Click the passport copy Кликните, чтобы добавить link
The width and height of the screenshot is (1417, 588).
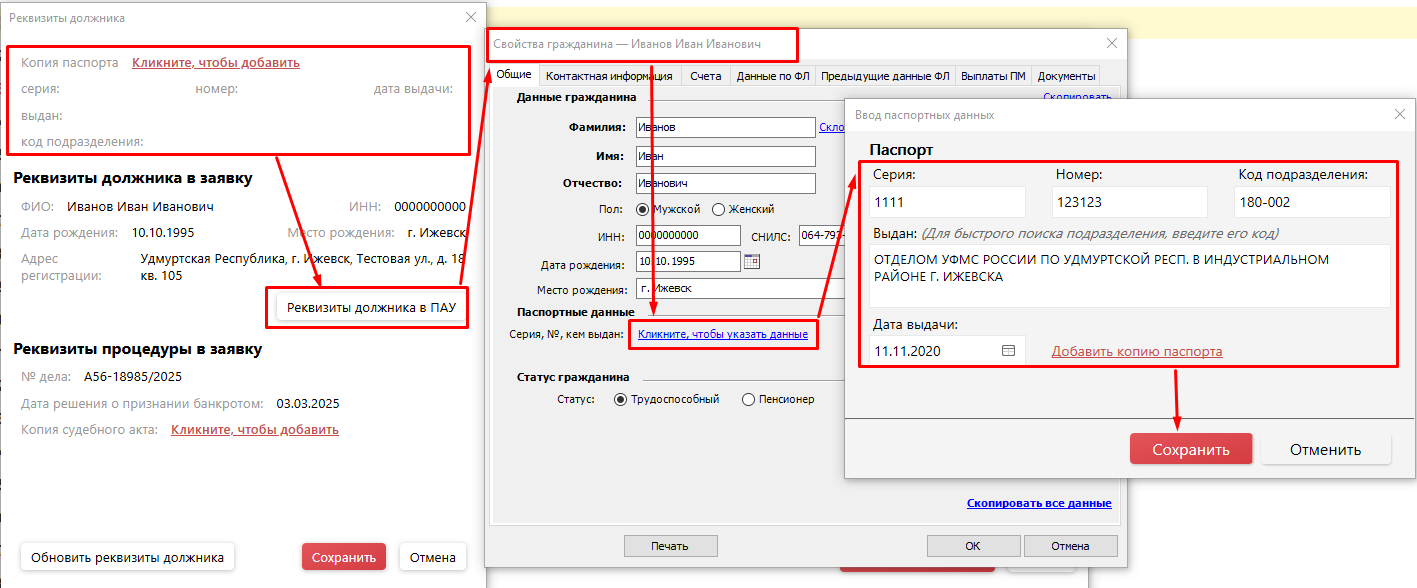[216, 62]
